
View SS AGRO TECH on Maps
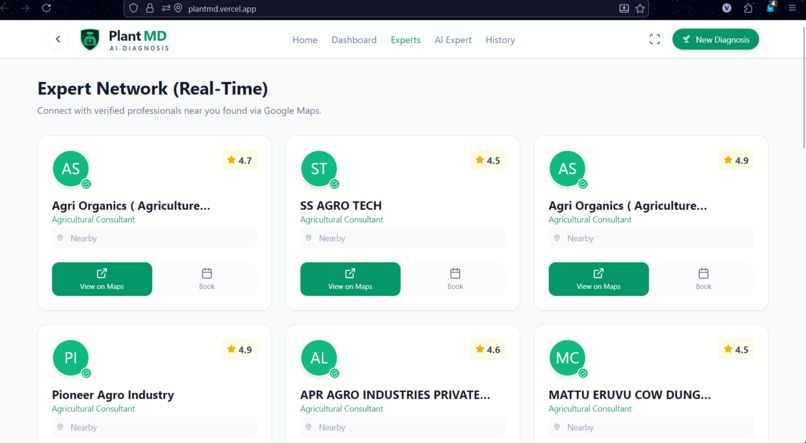[350, 279]
